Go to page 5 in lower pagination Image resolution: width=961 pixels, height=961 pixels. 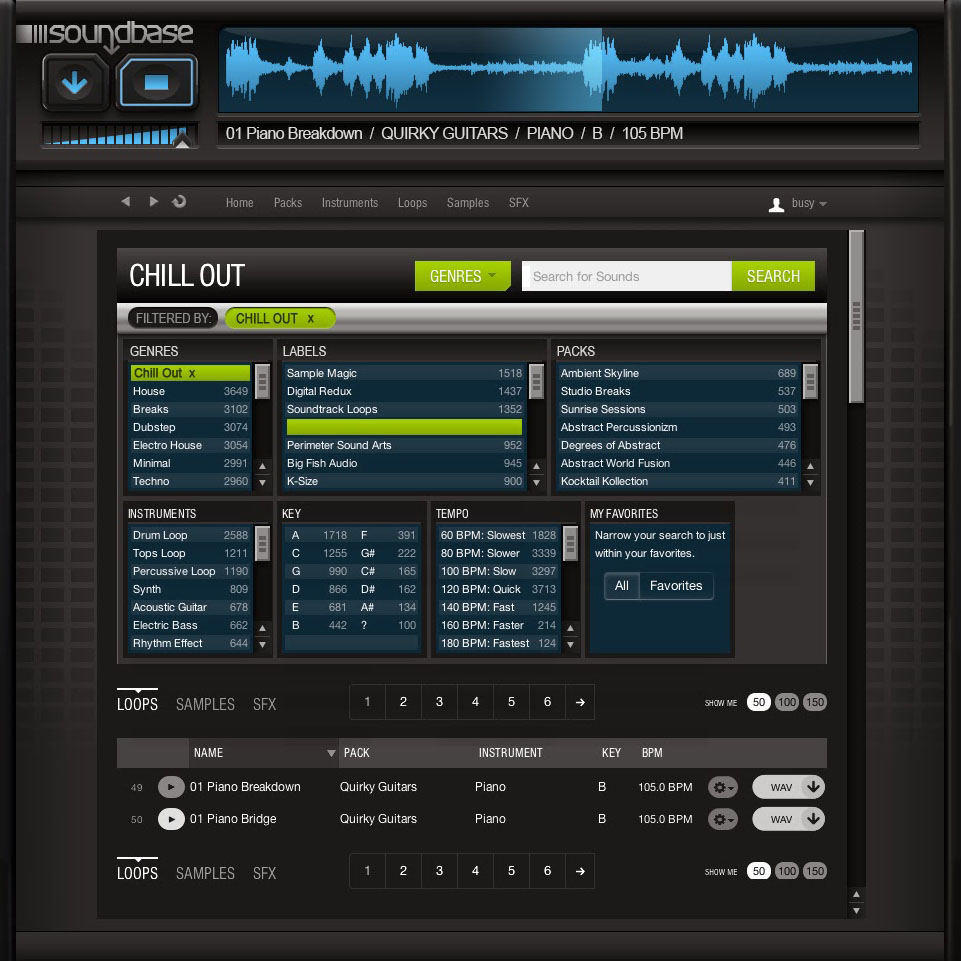tap(511, 871)
